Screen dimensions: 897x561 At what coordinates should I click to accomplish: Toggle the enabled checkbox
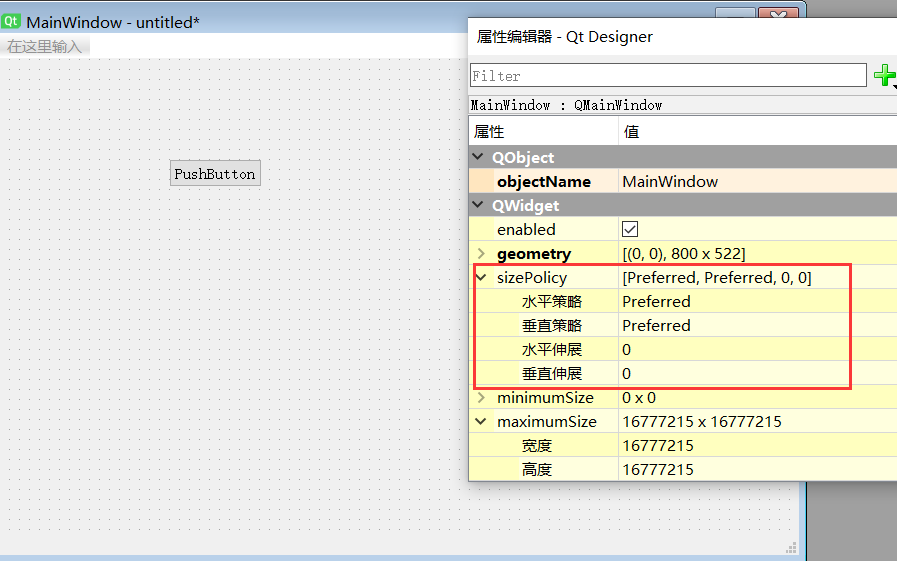(630, 229)
